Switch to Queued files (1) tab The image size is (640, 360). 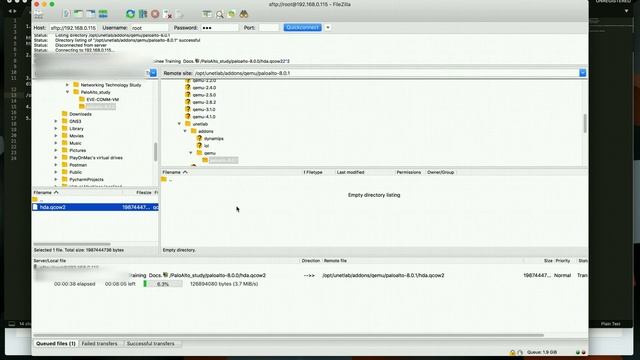56,344
